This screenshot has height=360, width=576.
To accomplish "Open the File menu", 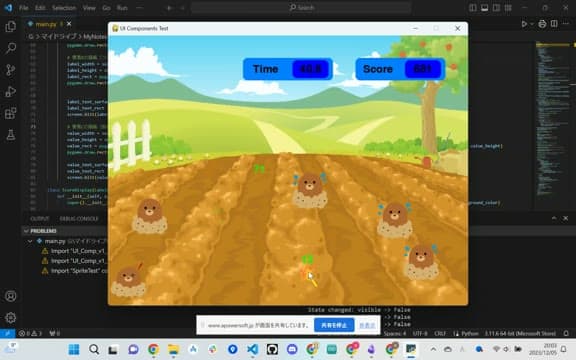I will 24,8.
